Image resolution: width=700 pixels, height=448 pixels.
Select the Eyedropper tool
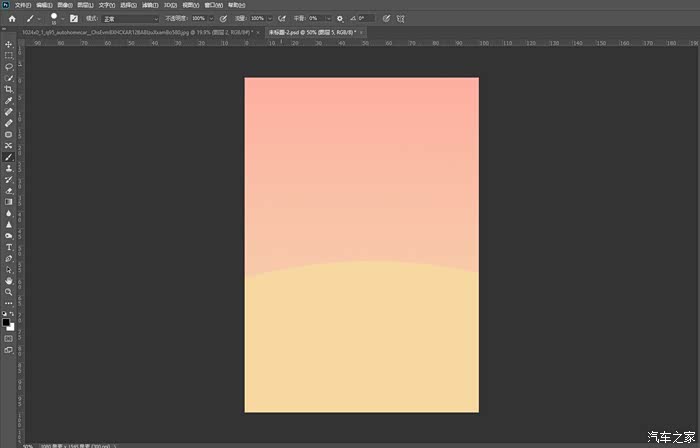pos(9,101)
